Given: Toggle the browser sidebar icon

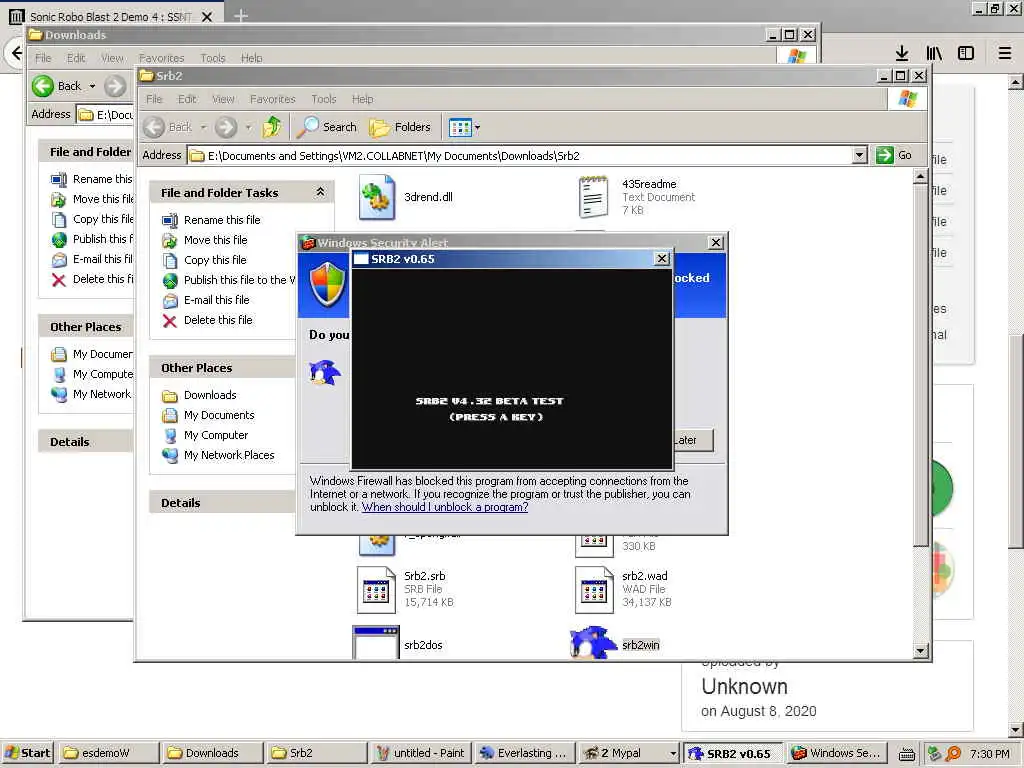Looking at the screenshot, I should (966, 53).
